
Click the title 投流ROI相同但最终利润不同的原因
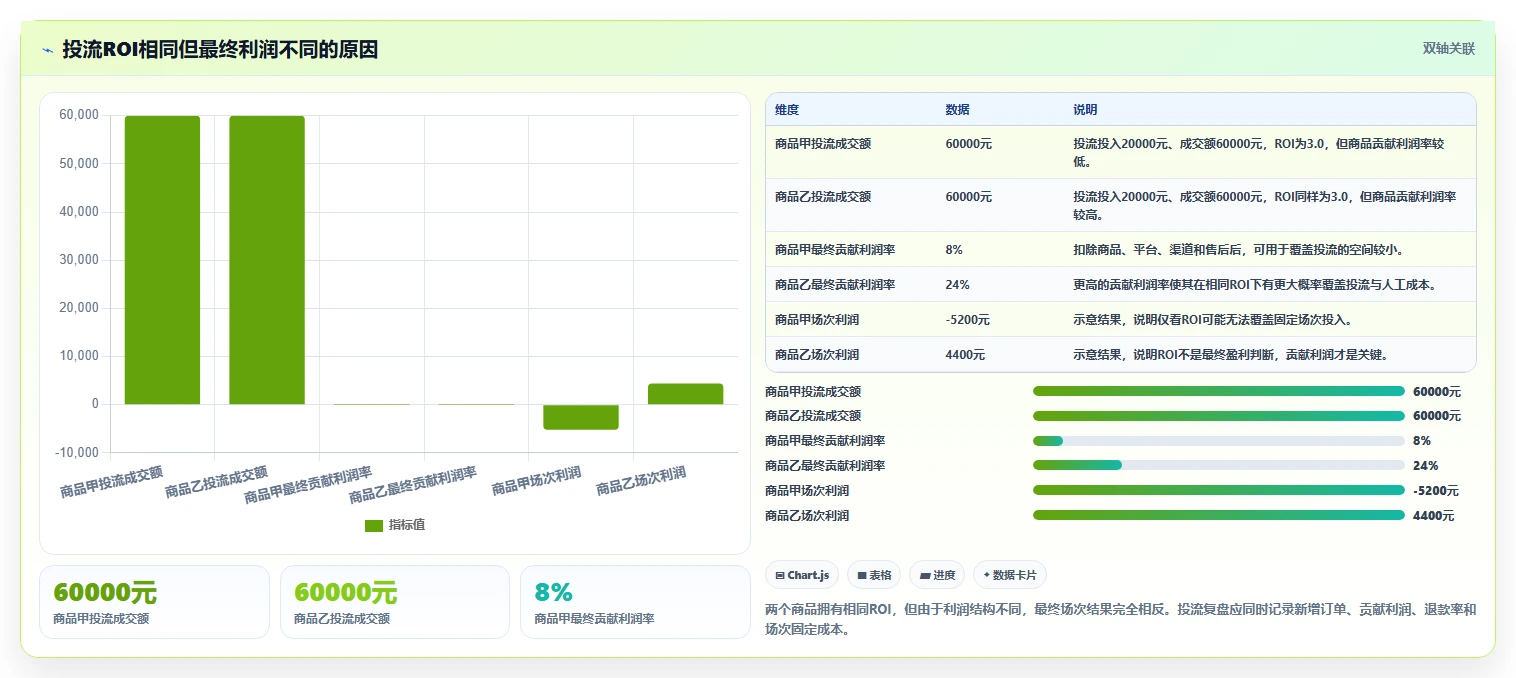(220, 49)
